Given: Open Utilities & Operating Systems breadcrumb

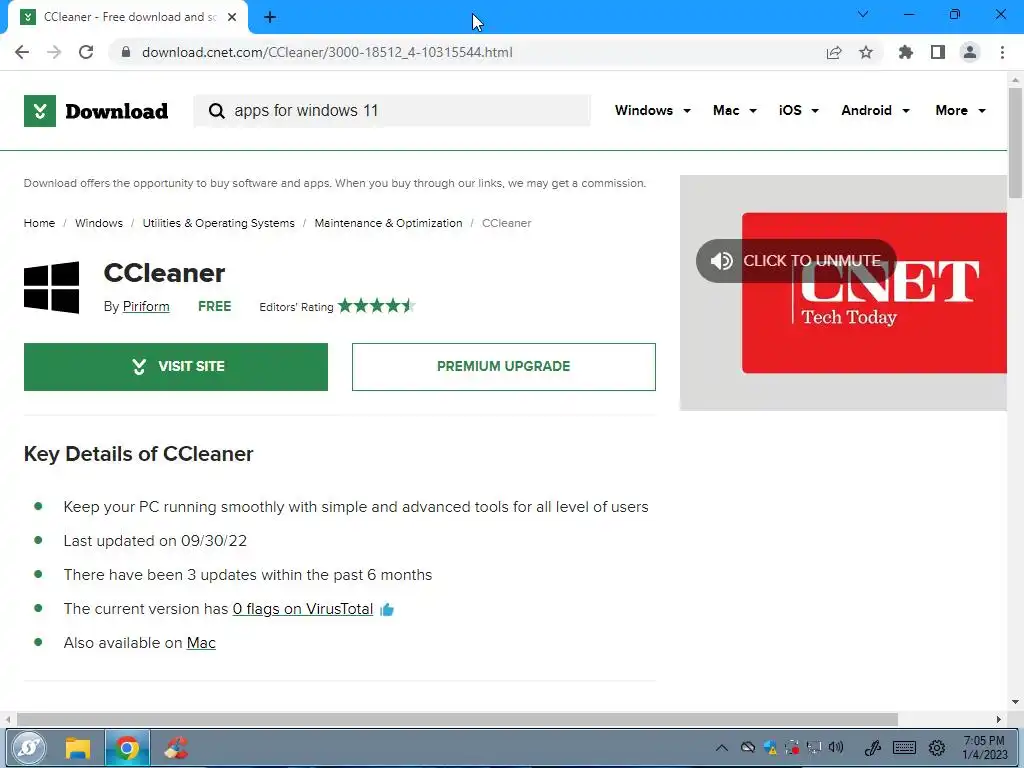Looking at the screenshot, I should pyautogui.click(x=218, y=223).
